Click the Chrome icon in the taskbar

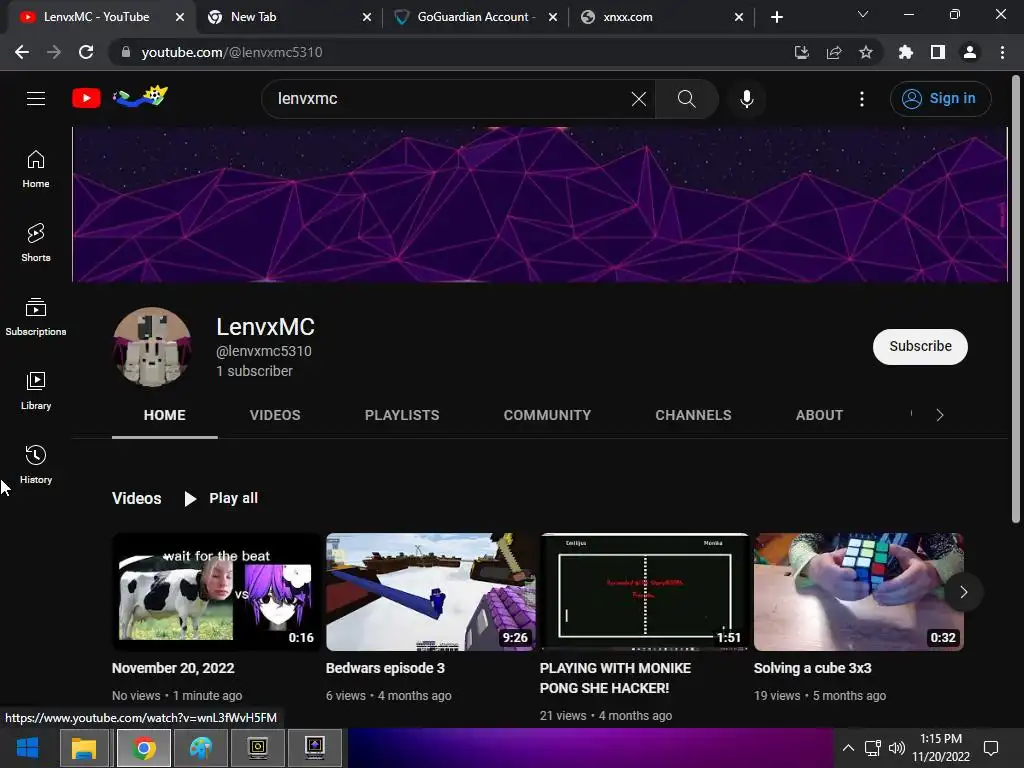[144, 748]
